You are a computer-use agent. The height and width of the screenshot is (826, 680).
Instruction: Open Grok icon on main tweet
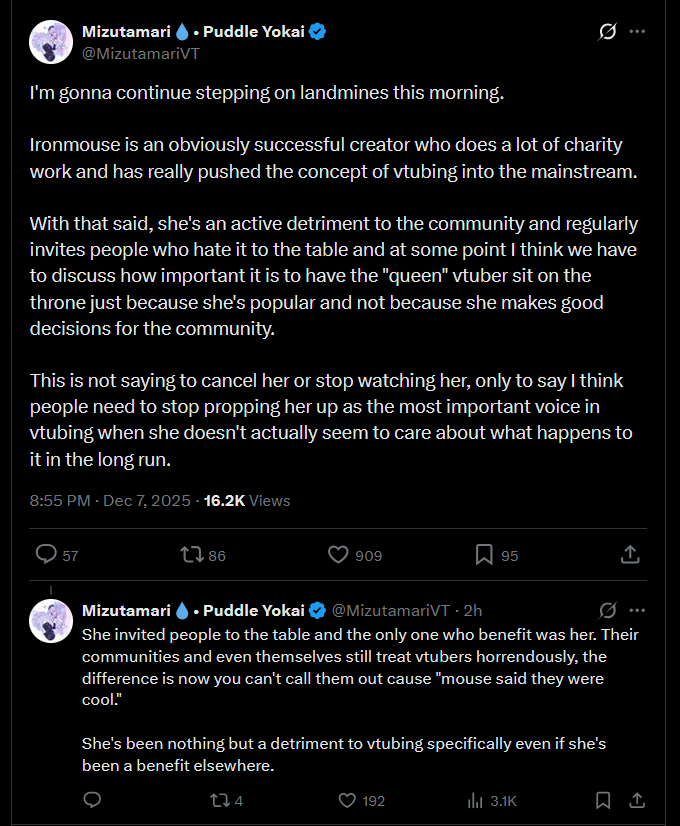click(606, 32)
